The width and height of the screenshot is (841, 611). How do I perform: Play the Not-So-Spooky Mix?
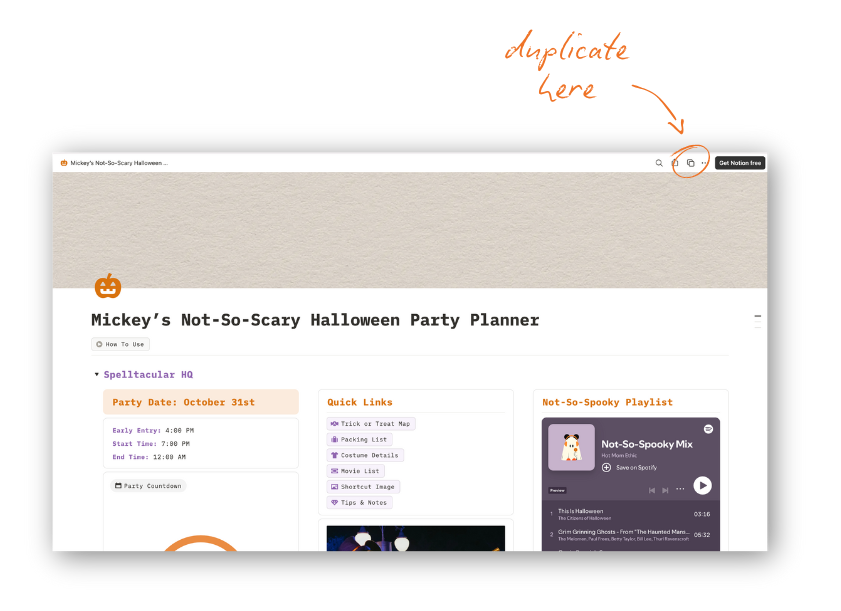point(703,485)
